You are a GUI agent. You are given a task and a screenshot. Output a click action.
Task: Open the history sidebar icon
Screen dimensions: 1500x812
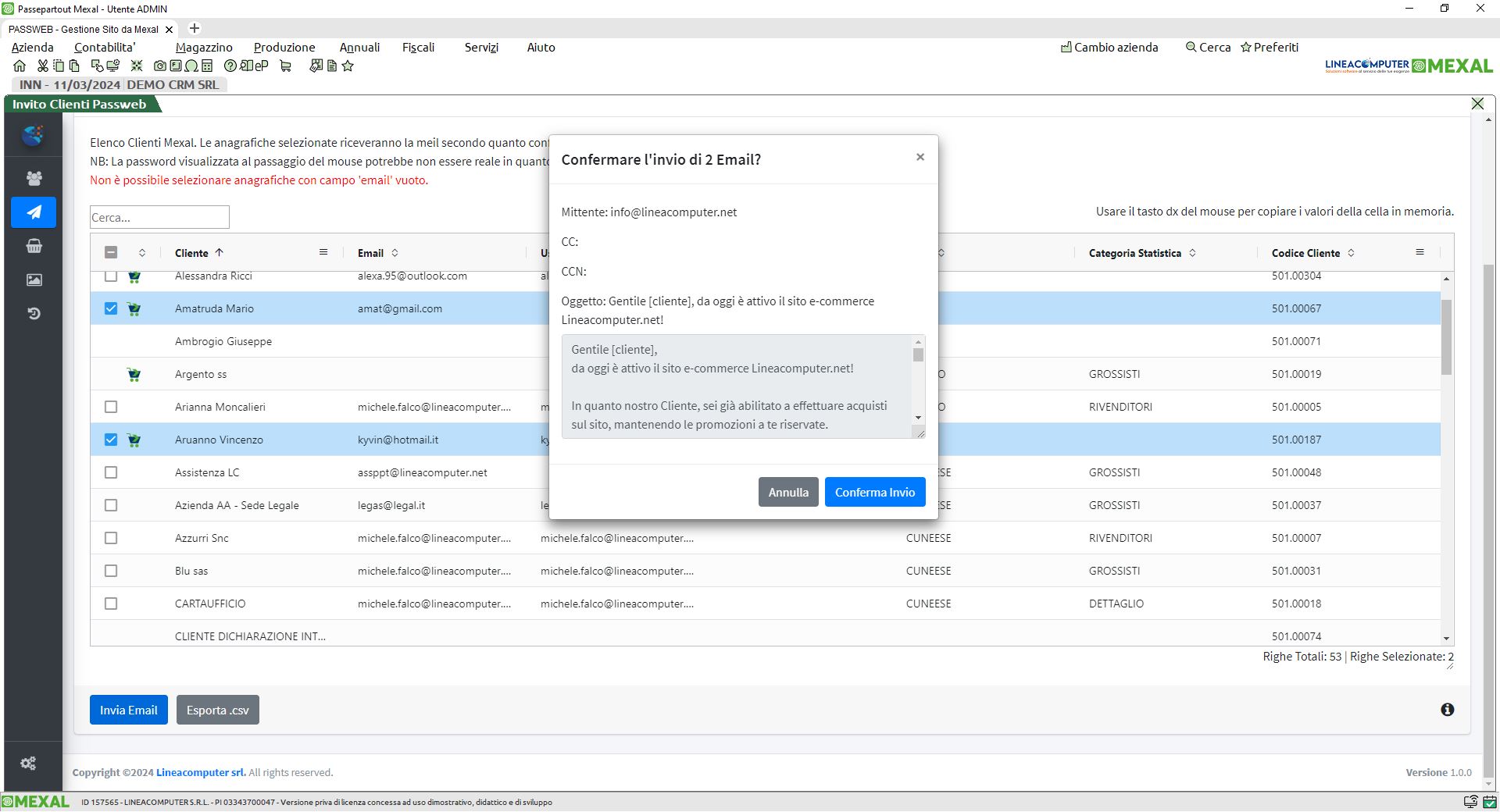(34, 314)
